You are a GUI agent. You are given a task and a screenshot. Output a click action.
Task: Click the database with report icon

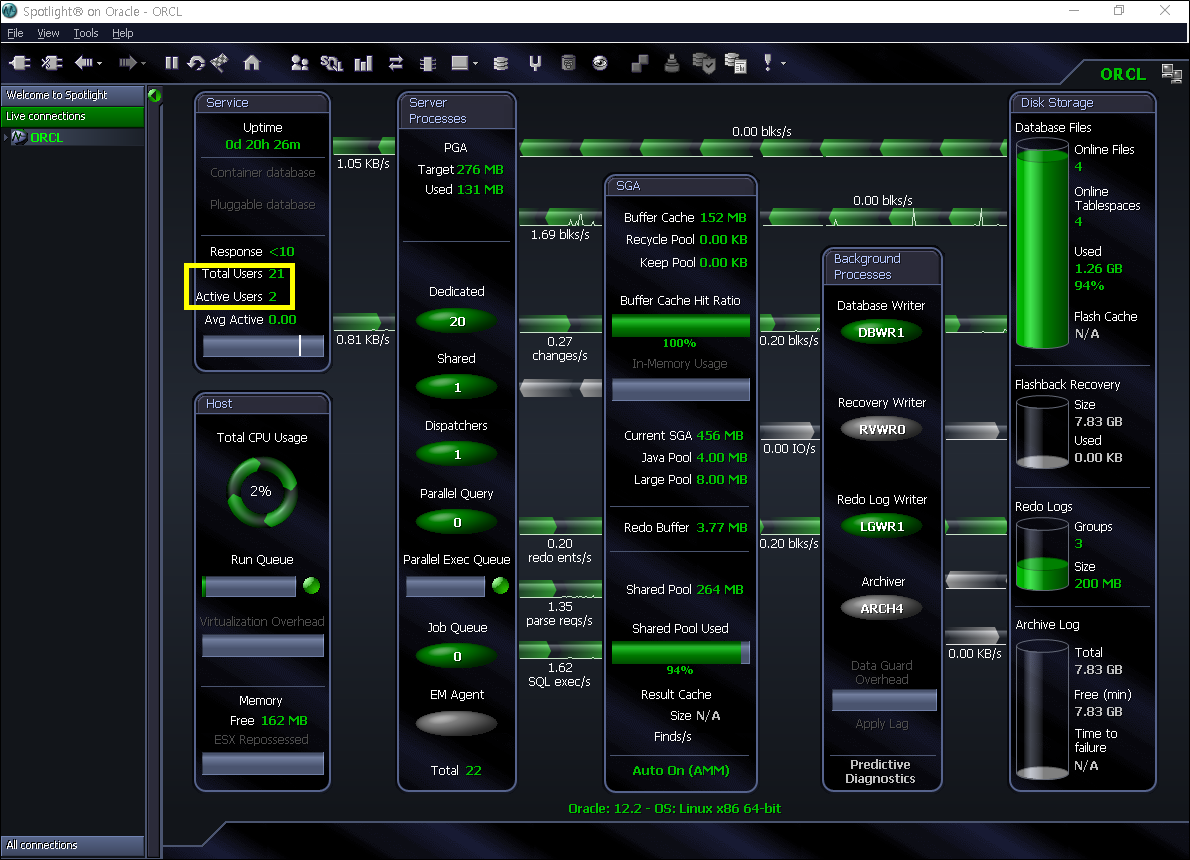(x=735, y=63)
